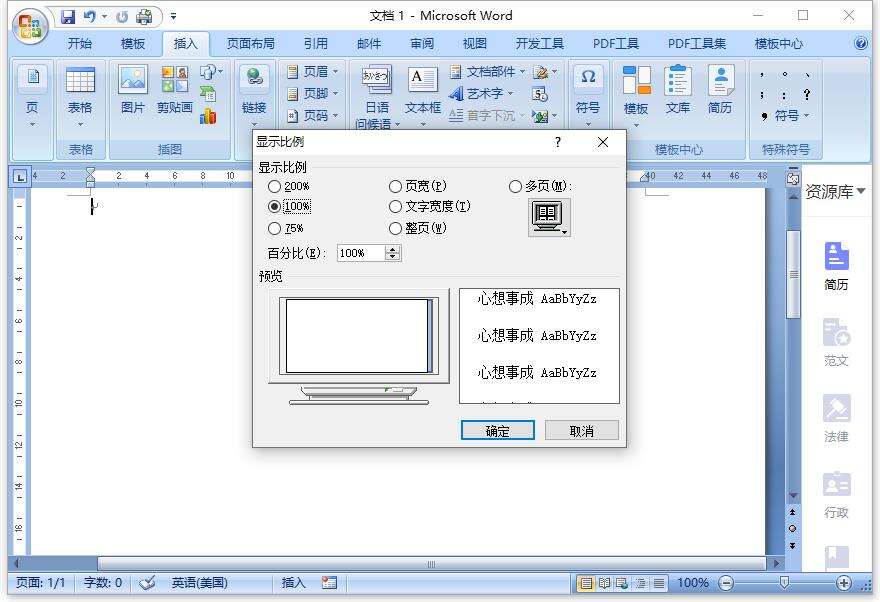This screenshot has height=602, width=880.
Task: Click the 字数: 0 word count indicator
Action: point(103,583)
